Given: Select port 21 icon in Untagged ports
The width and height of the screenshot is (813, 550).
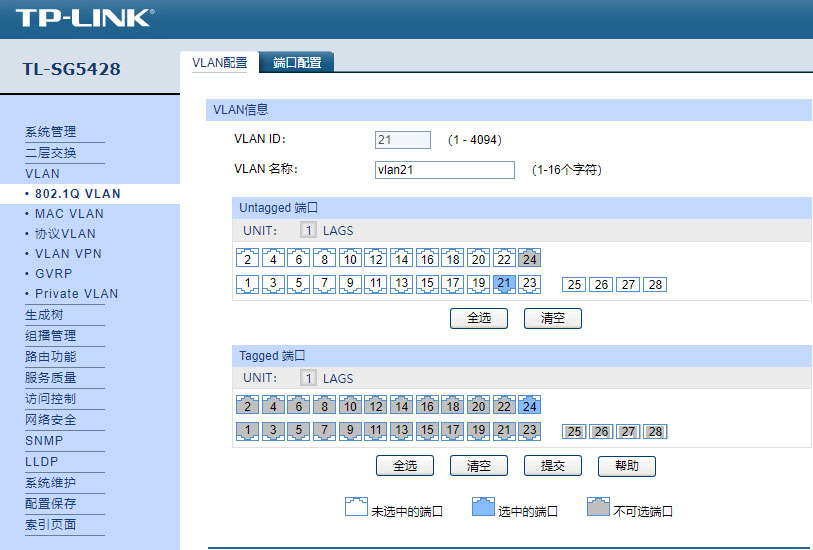Looking at the screenshot, I should (x=504, y=284).
